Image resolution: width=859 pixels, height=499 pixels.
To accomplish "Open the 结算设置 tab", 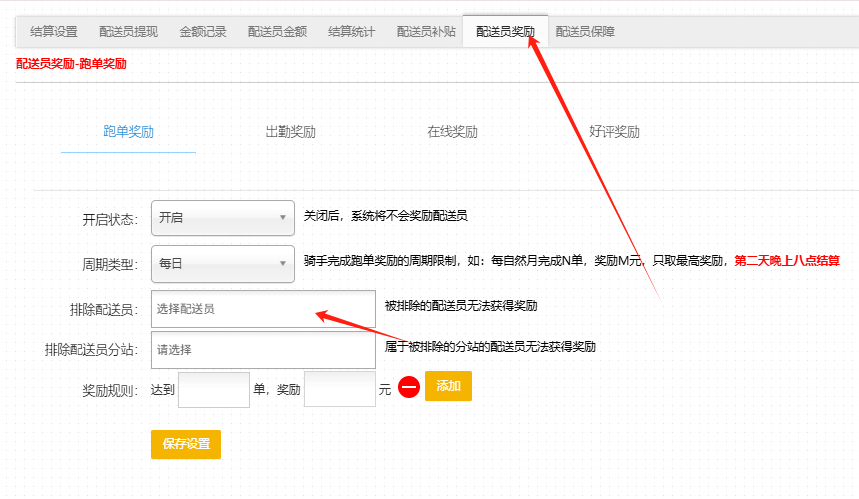I will coord(54,32).
